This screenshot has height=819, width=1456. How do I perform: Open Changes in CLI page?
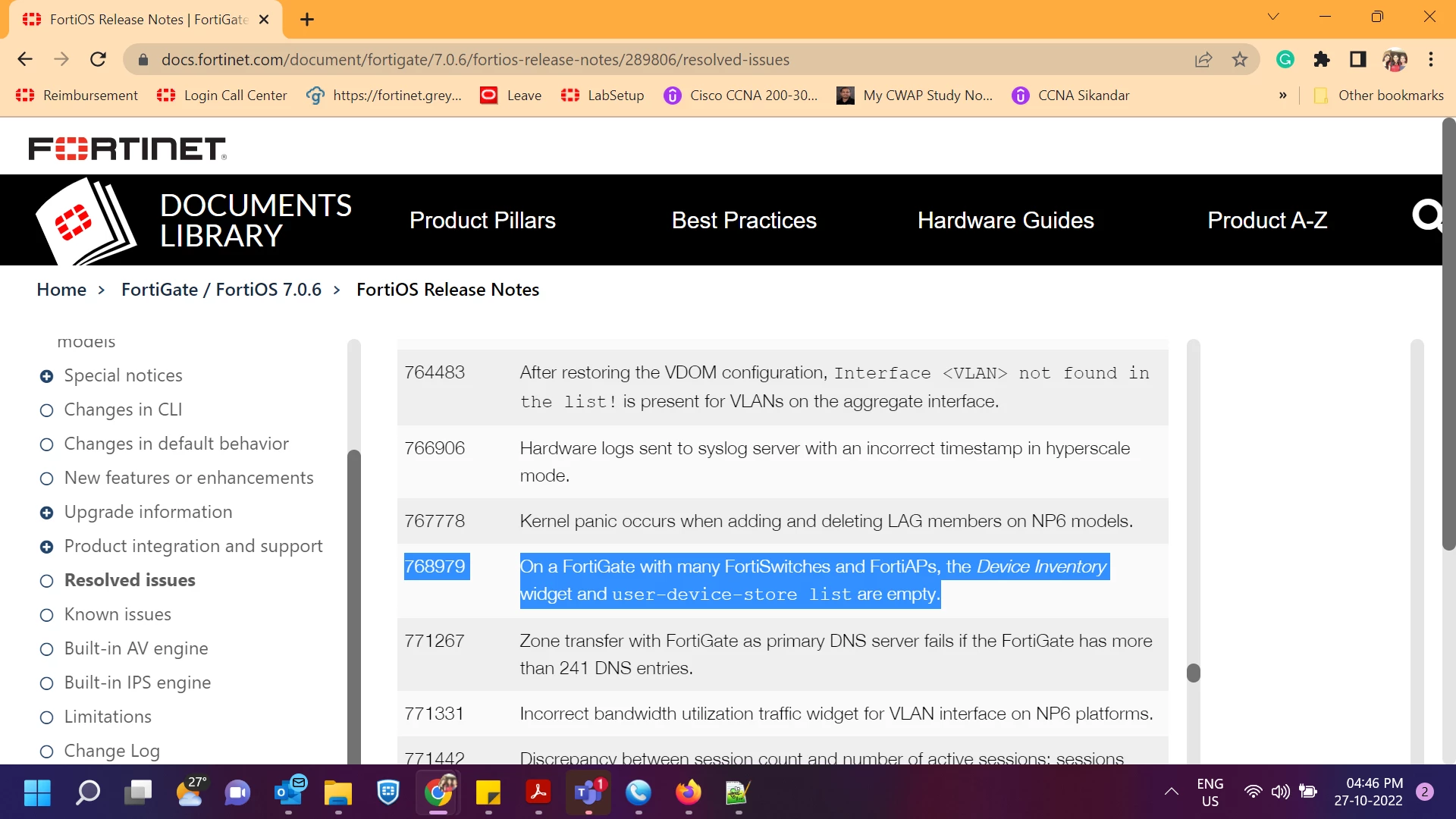(123, 409)
